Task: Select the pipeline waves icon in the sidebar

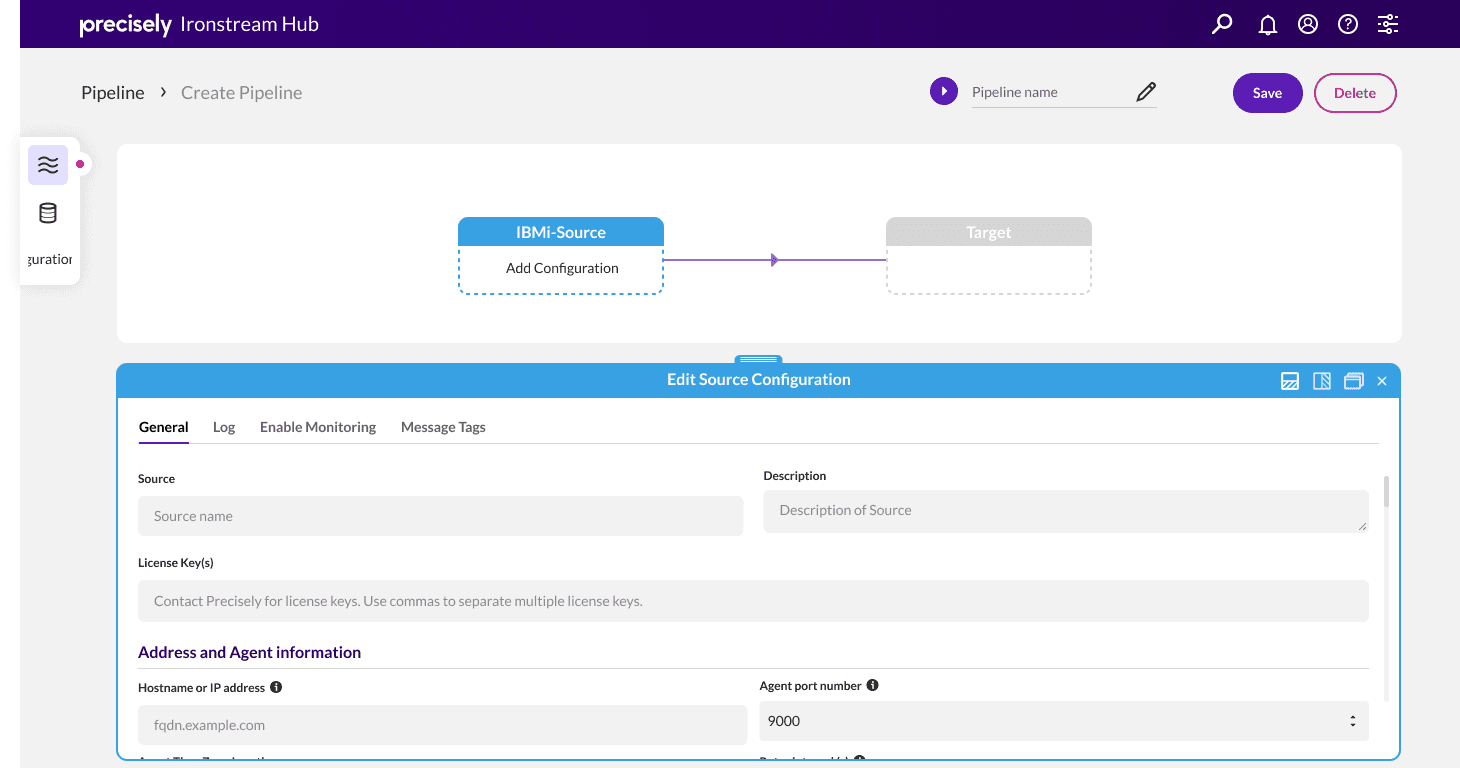Action: pos(48,165)
